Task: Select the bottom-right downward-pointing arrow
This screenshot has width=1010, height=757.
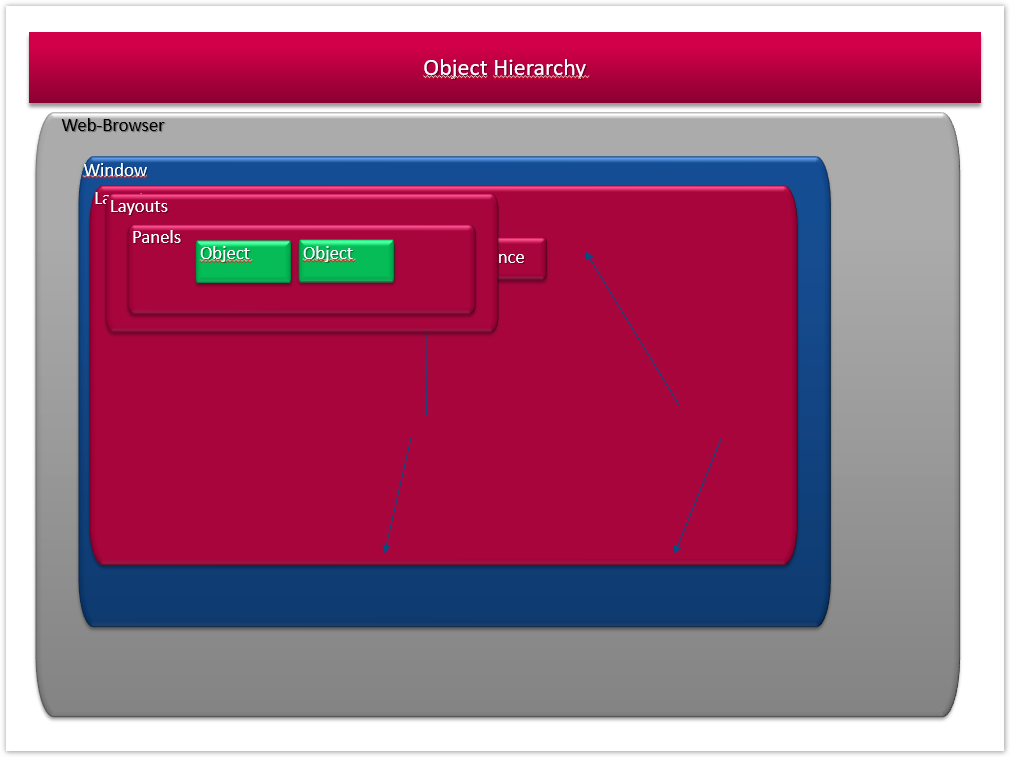Action: pos(698,494)
